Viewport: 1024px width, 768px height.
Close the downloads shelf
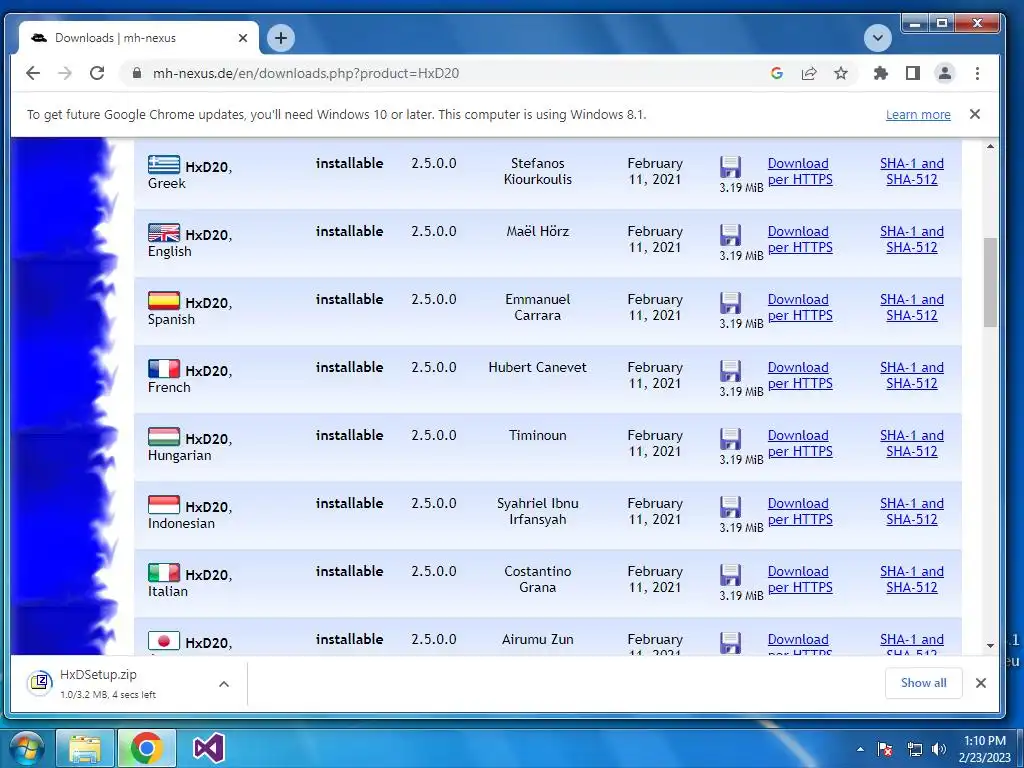pos(980,683)
